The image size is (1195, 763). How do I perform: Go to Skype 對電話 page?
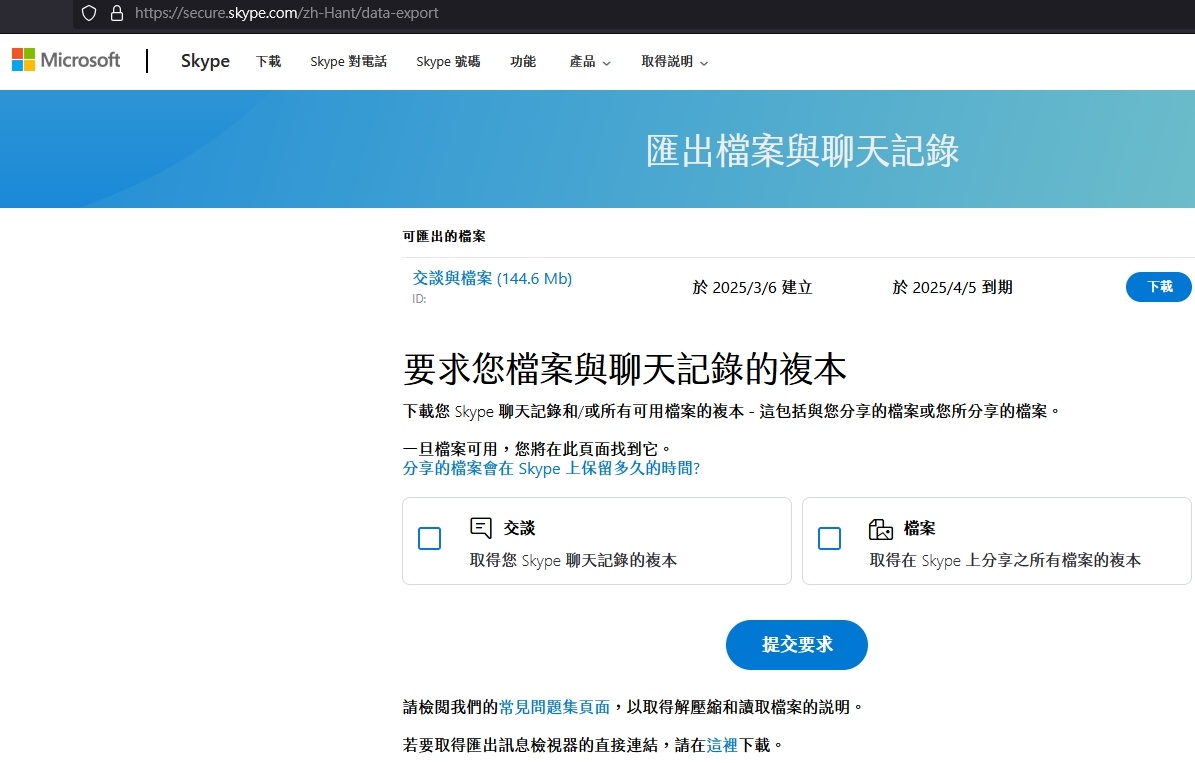(348, 62)
